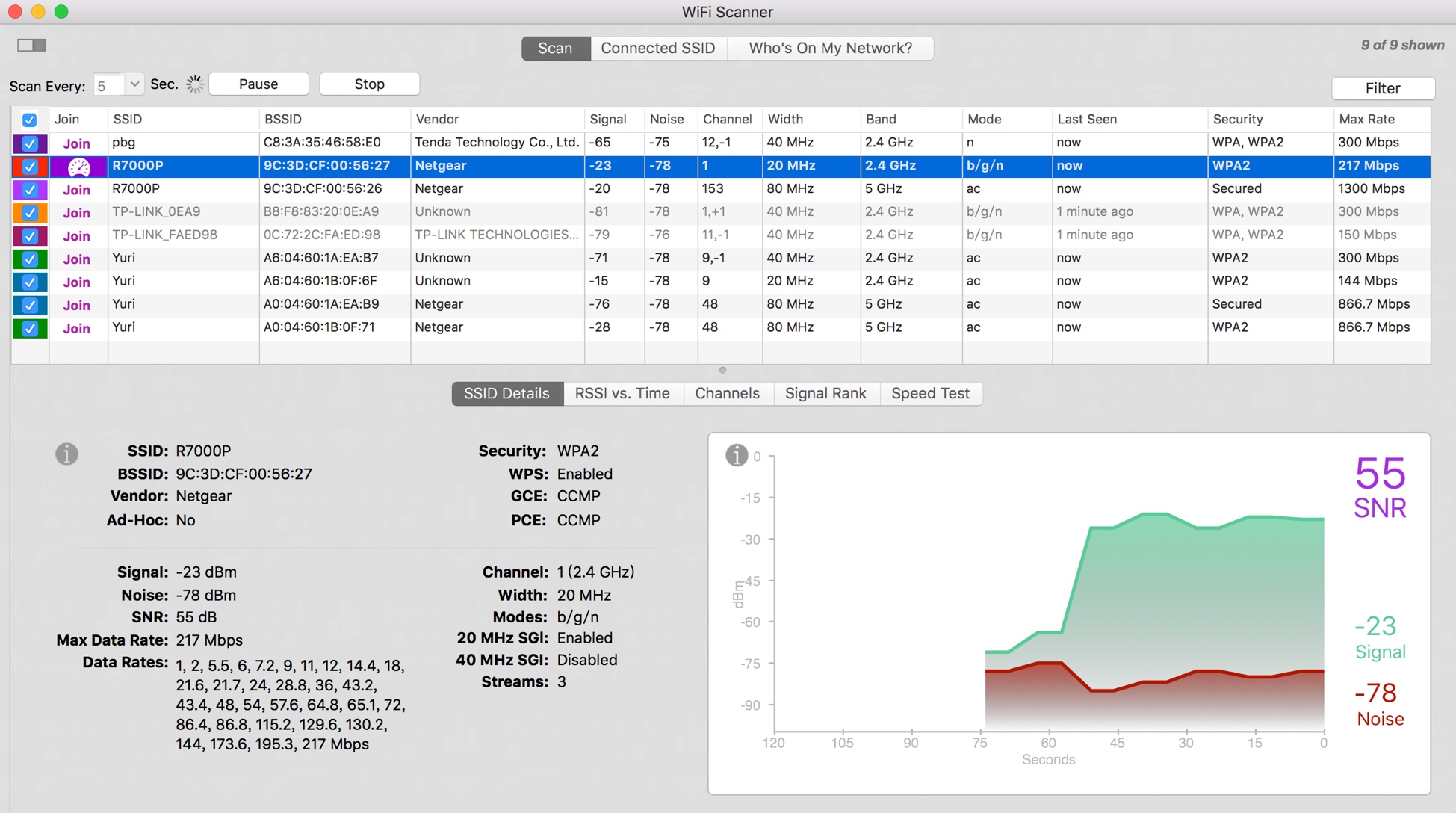Click the Join icon for the pbg network
The image size is (1456, 813).
[x=76, y=143]
